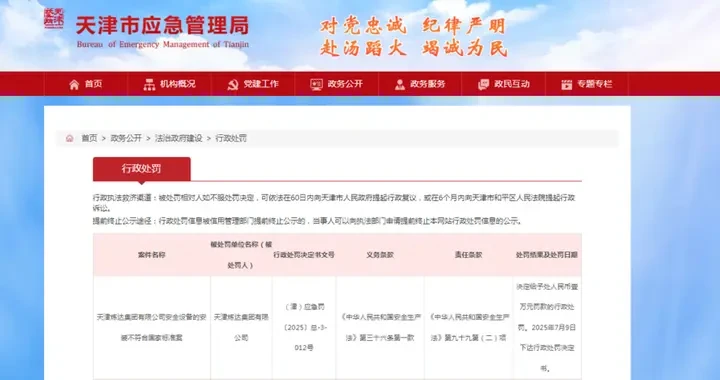Click the case name cell 天津辉达集团有限公司安全设备
This screenshot has width=720, height=380.
pos(152,327)
